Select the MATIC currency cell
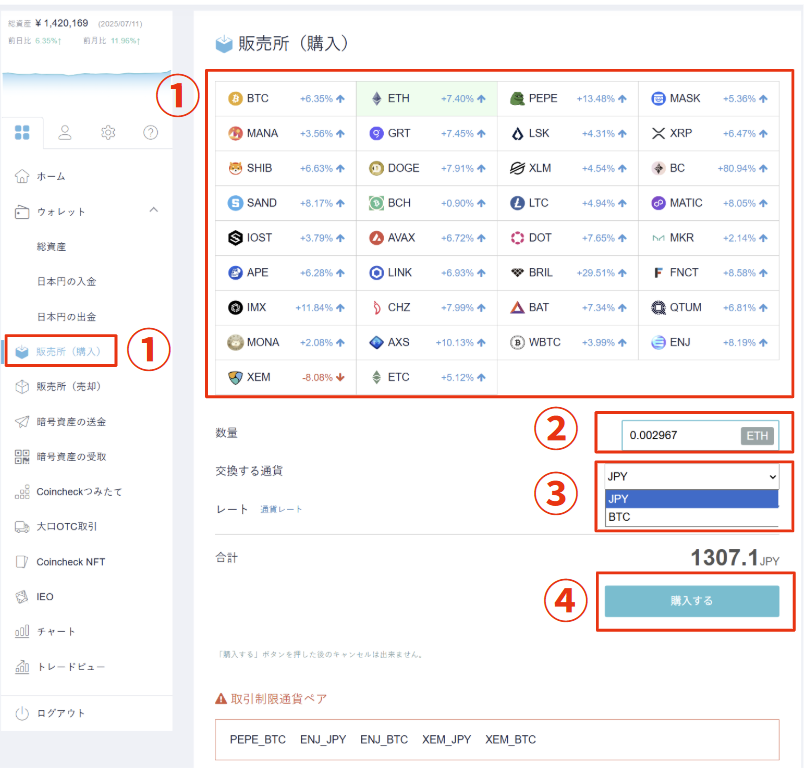806x772 pixels. coord(708,203)
